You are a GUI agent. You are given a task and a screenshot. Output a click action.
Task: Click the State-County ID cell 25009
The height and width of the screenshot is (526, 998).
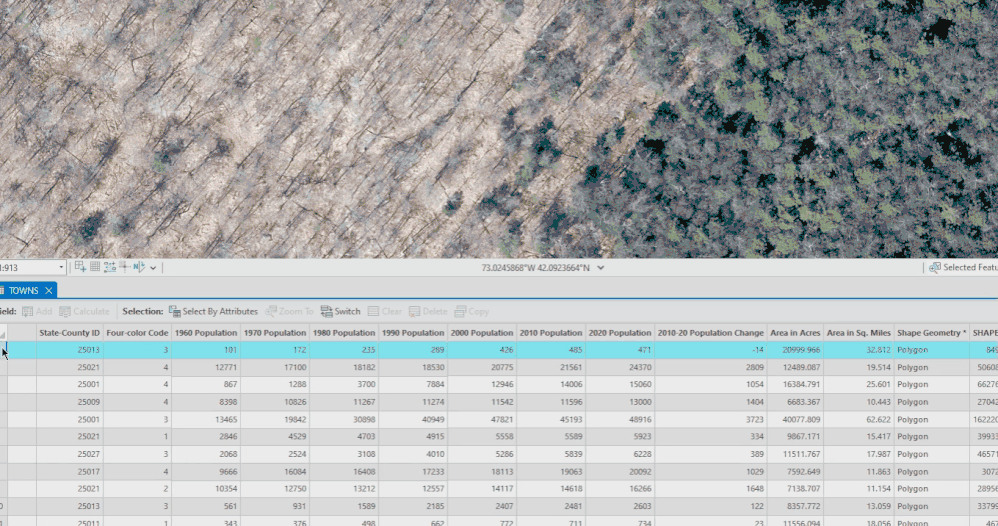click(69, 402)
